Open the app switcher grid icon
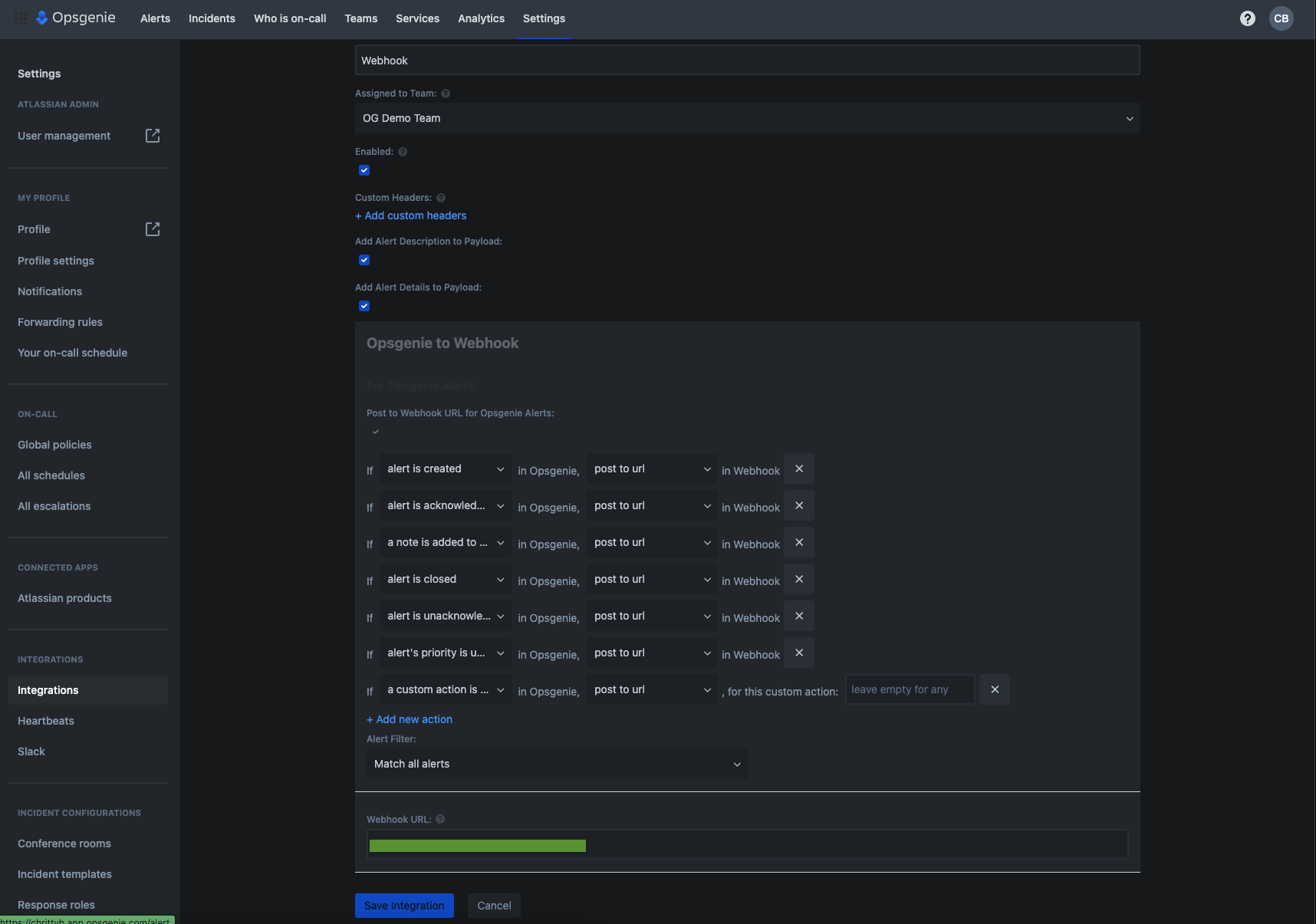This screenshot has width=1316, height=924. tap(21, 18)
